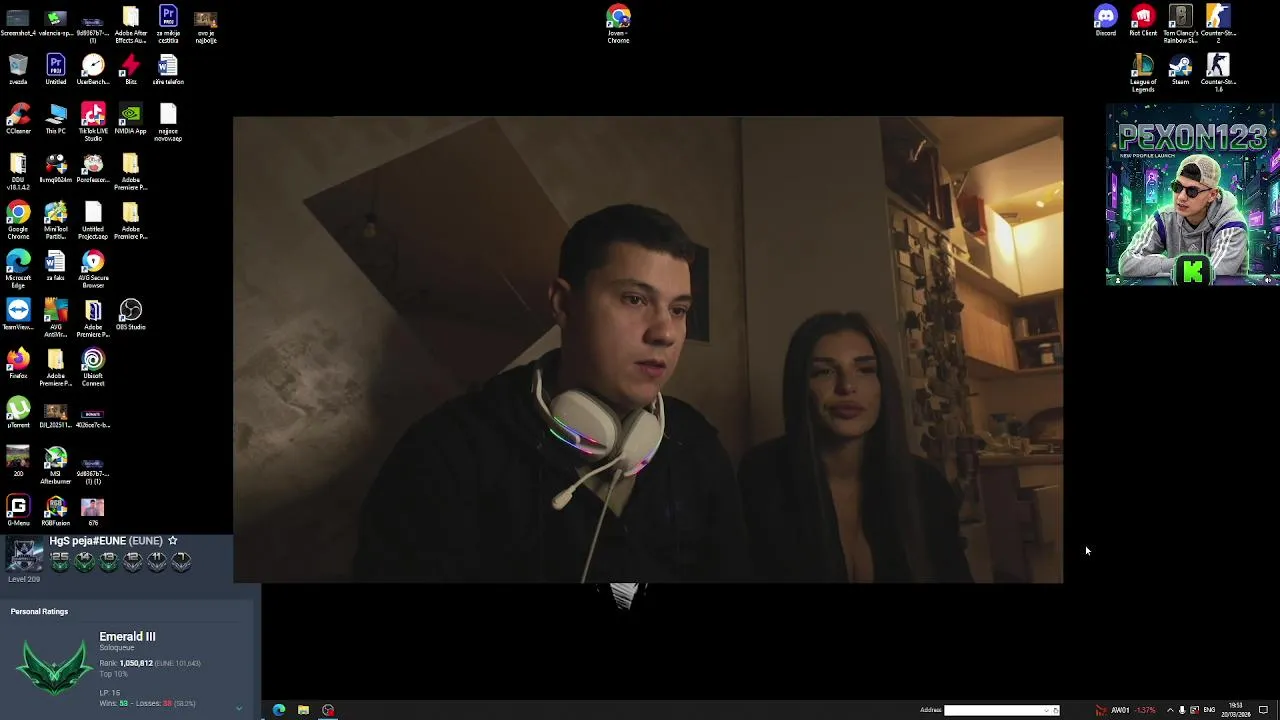Open the uTorrent shortcut
The image size is (1280, 720).
coord(18,412)
